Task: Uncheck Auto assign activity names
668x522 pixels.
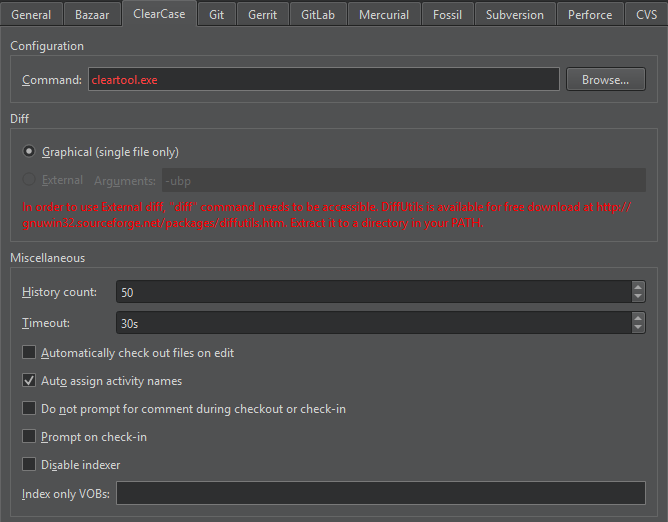Action: (x=29, y=381)
